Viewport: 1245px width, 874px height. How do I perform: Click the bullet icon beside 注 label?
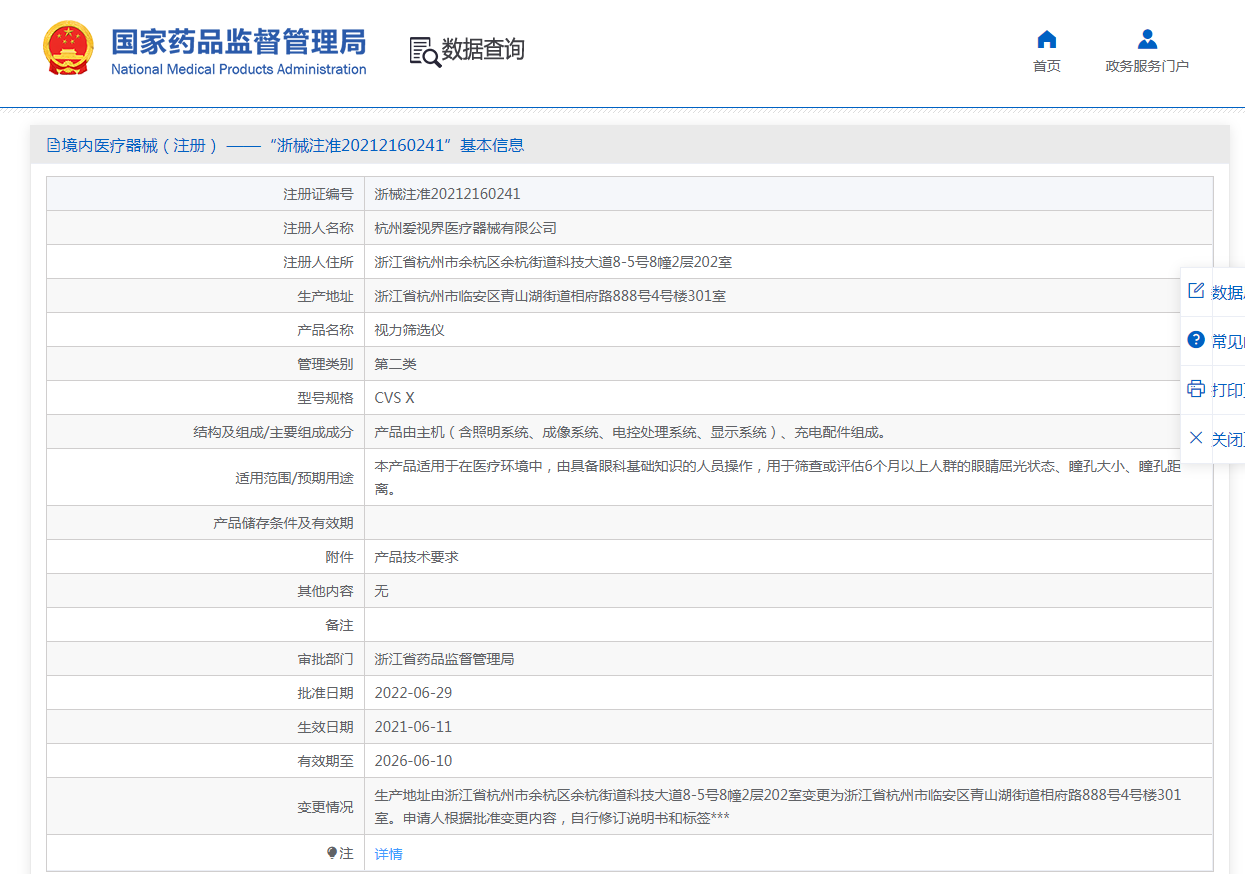332,853
